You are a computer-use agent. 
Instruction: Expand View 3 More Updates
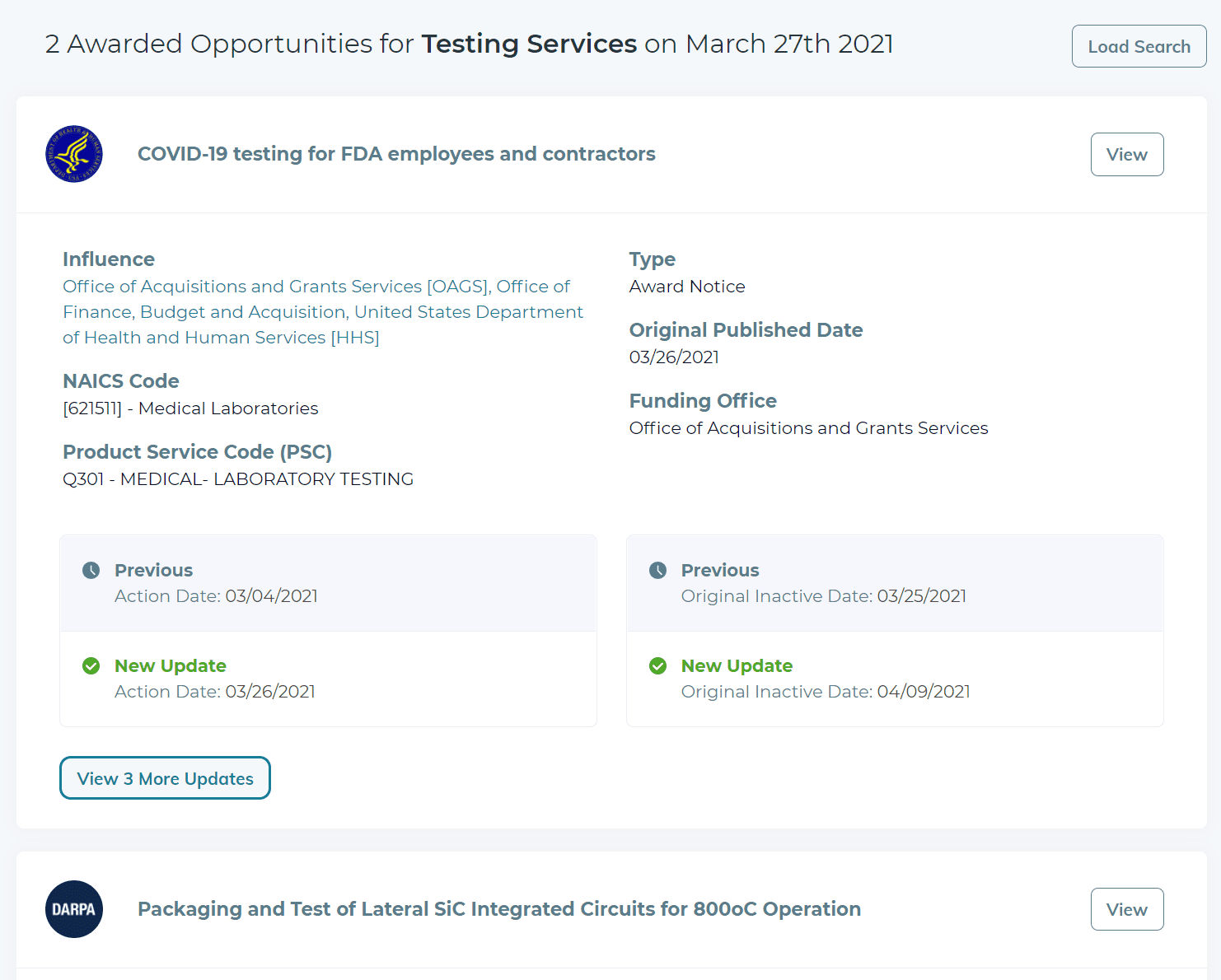click(165, 778)
